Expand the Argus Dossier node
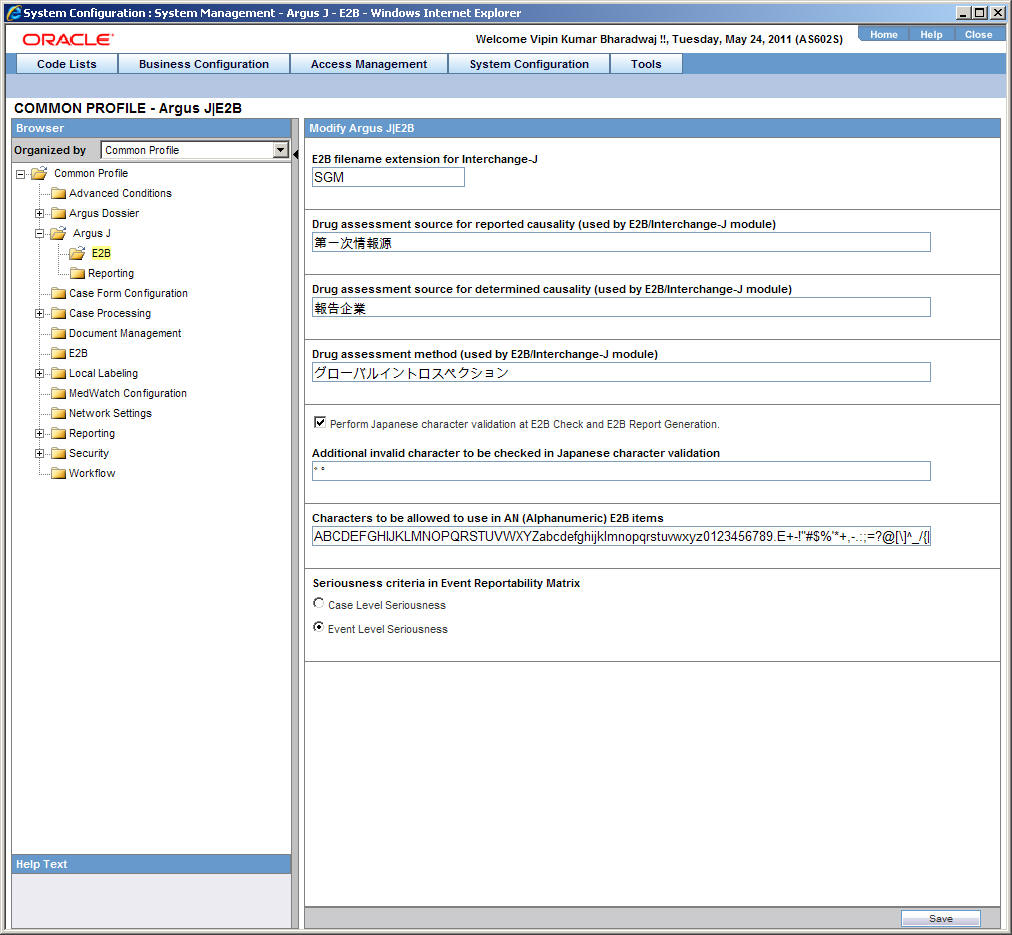Viewport: 1012px width, 935px height. point(39,214)
